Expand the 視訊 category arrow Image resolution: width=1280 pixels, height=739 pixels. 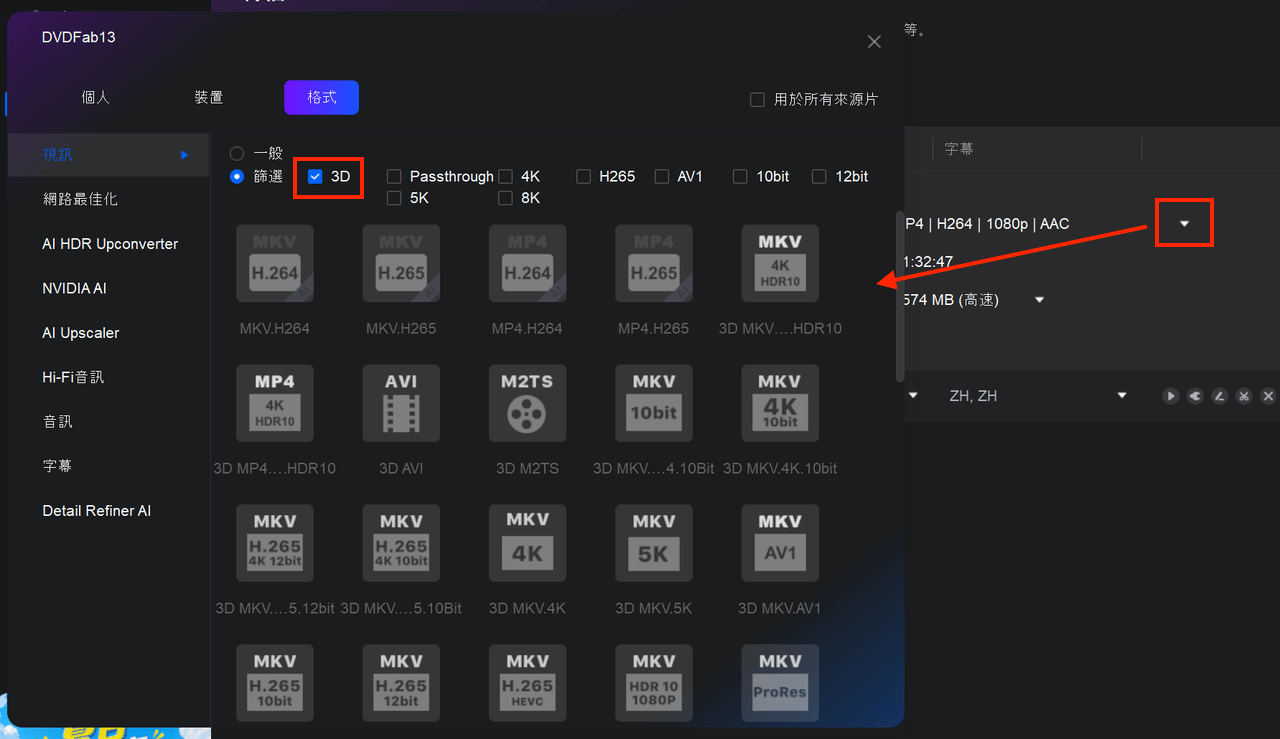(184, 155)
